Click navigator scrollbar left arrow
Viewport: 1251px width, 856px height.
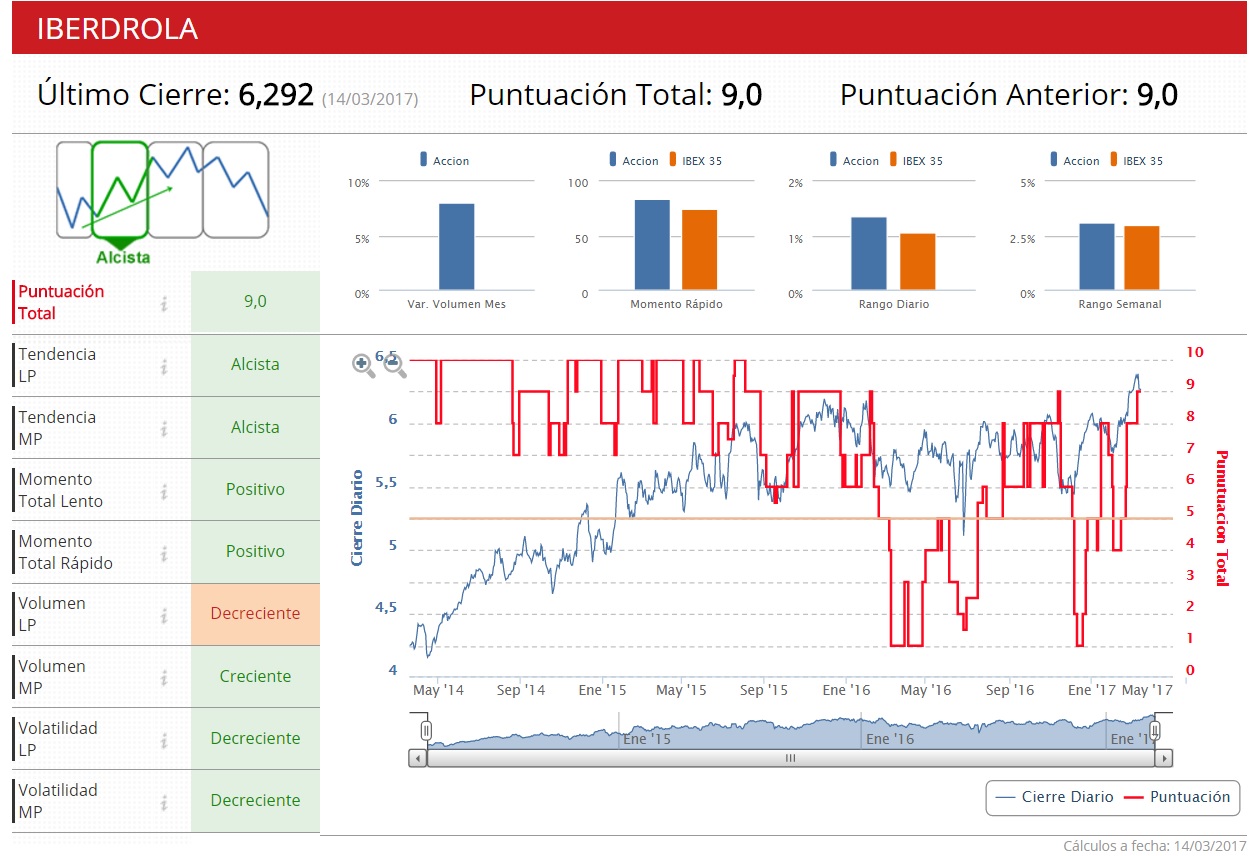pyautogui.click(x=418, y=758)
